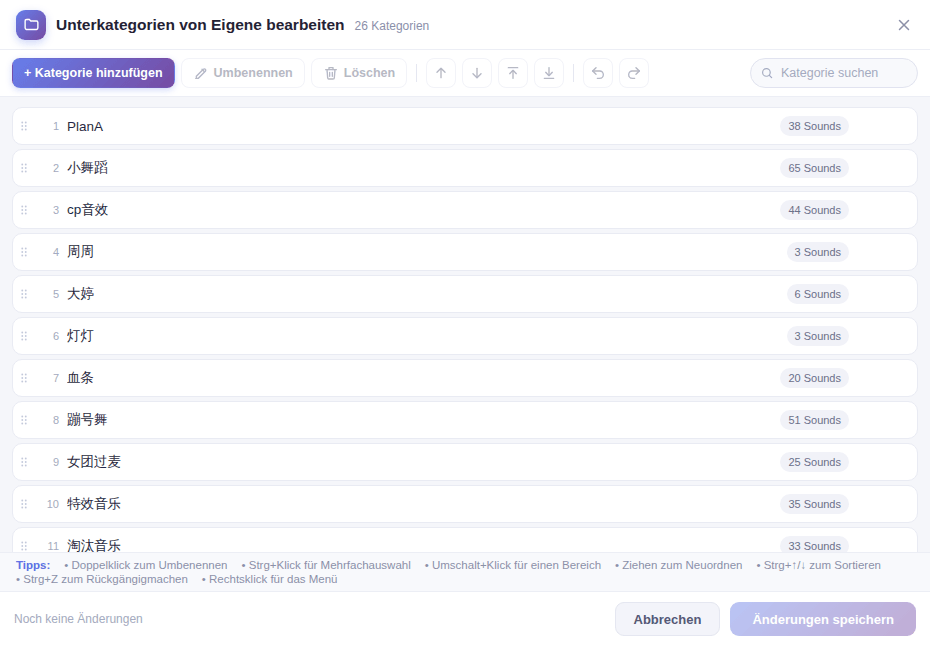The image size is (930, 646).
Task: Click the Umbenennen button
Action: click(243, 73)
